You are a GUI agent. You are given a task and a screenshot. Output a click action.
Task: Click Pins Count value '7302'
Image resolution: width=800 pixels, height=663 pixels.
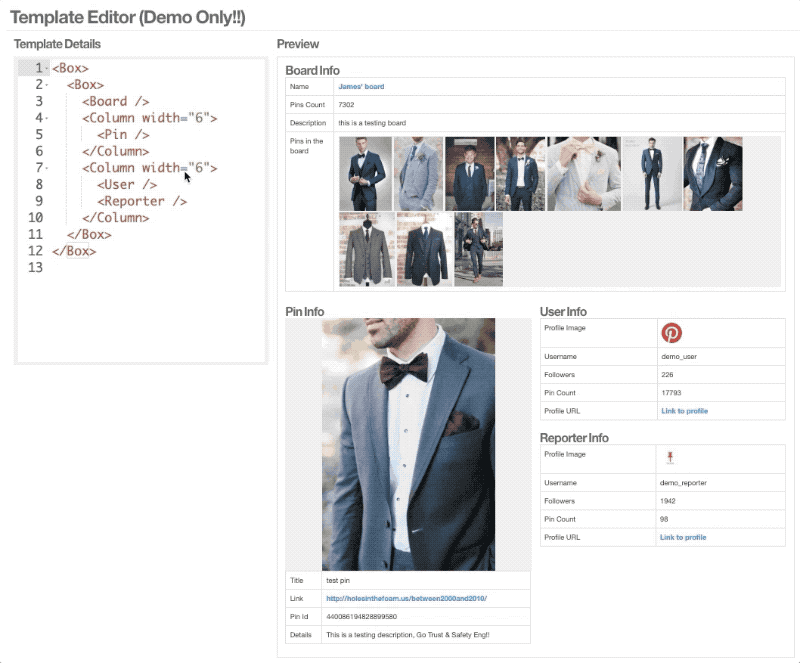346,105
